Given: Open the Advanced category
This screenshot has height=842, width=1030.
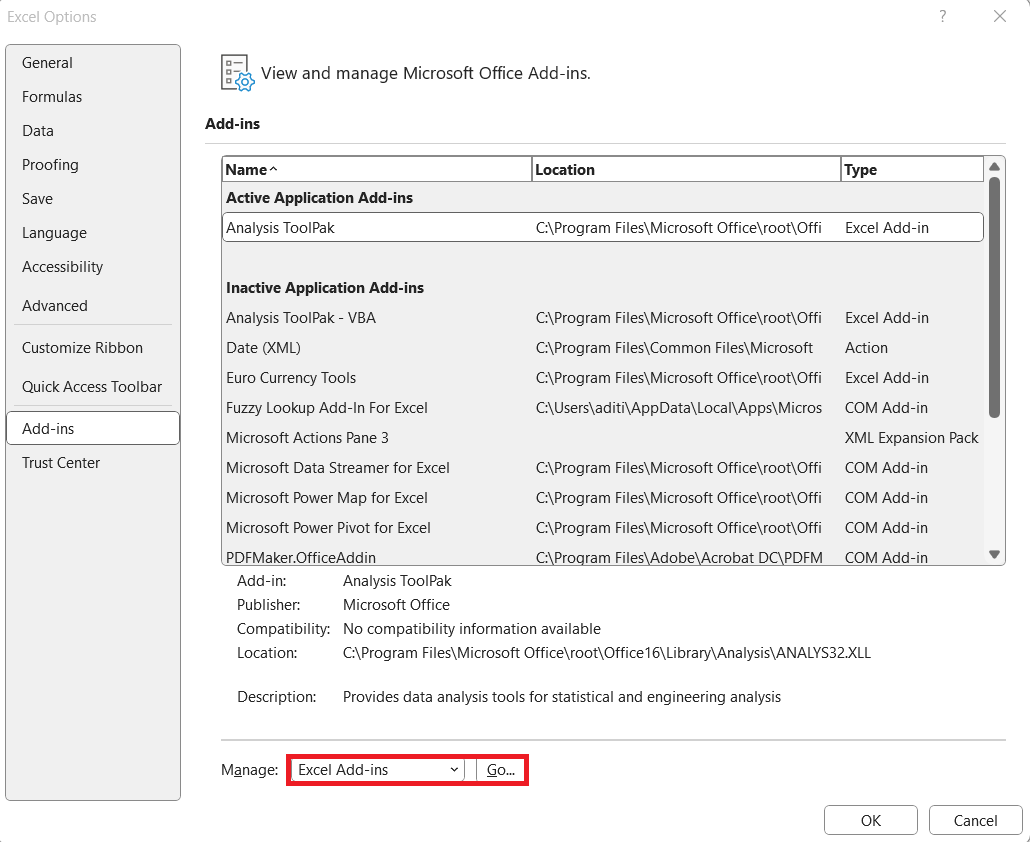Looking at the screenshot, I should (93, 305).
